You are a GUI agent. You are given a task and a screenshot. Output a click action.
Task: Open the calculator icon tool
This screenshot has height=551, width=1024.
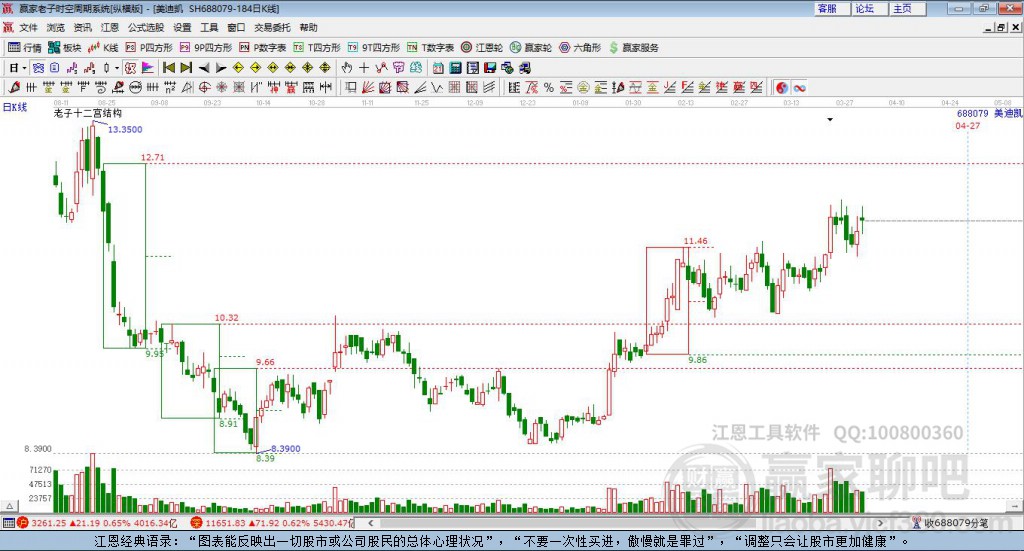(x=455, y=68)
